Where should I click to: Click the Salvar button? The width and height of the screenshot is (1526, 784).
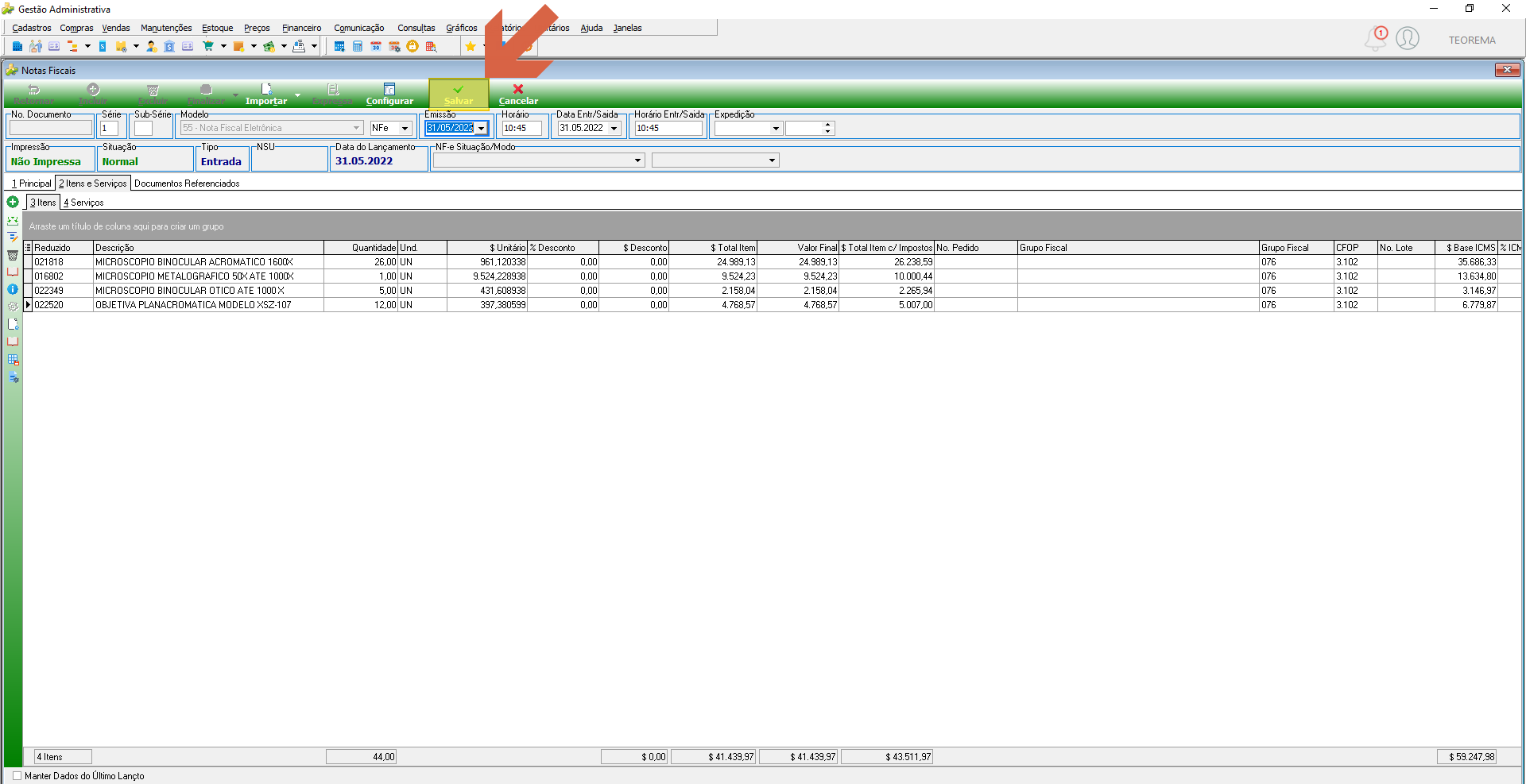459,94
